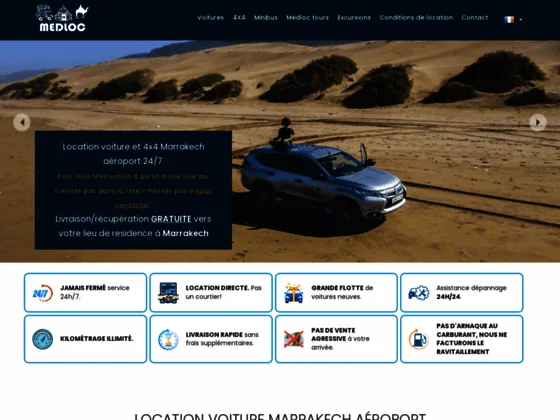The height and width of the screenshot is (420, 560).
Task: Click the Grande flotte gift car icon
Action: pos(294,293)
